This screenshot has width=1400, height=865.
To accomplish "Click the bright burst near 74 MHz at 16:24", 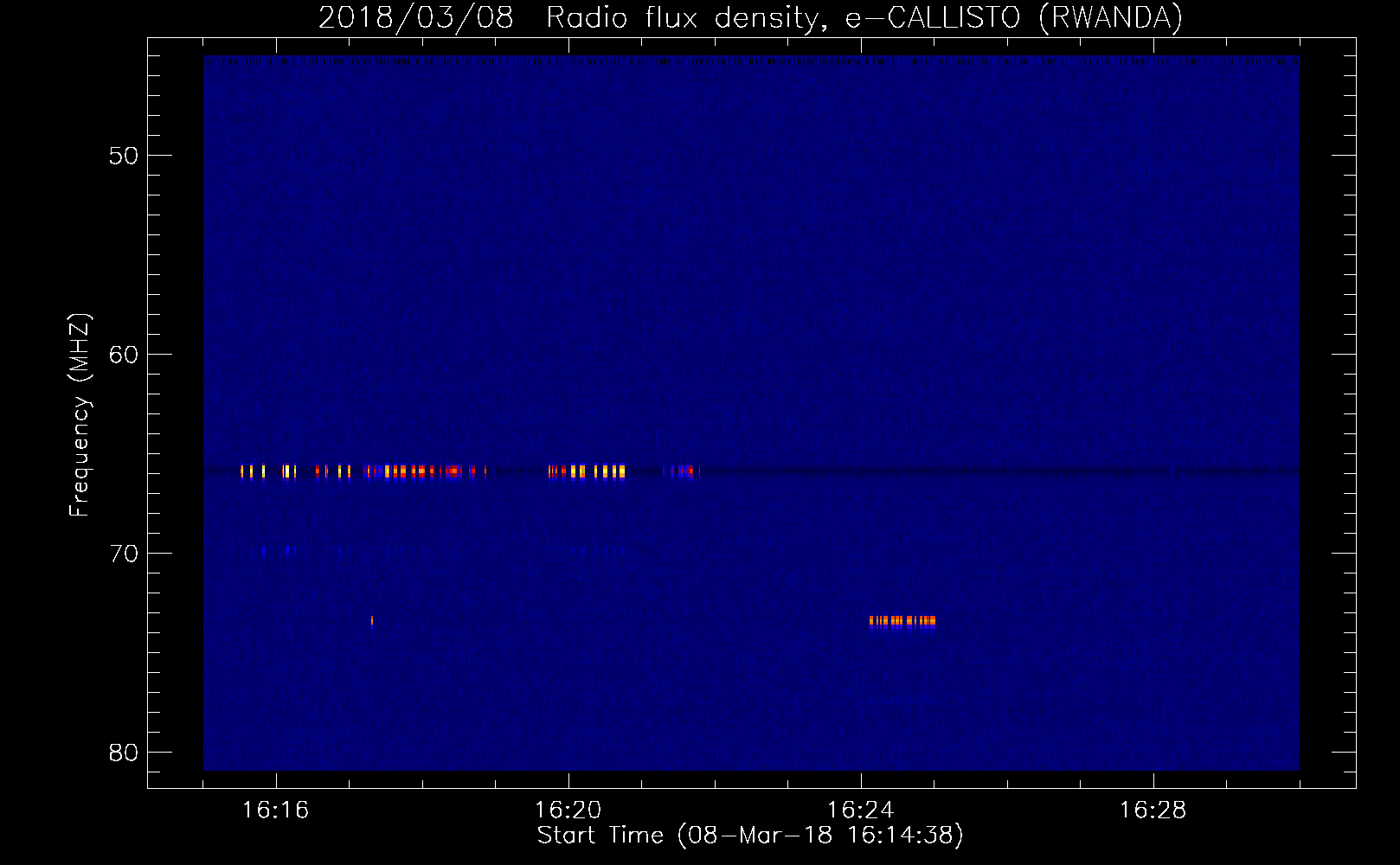I will tap(902, 621).
